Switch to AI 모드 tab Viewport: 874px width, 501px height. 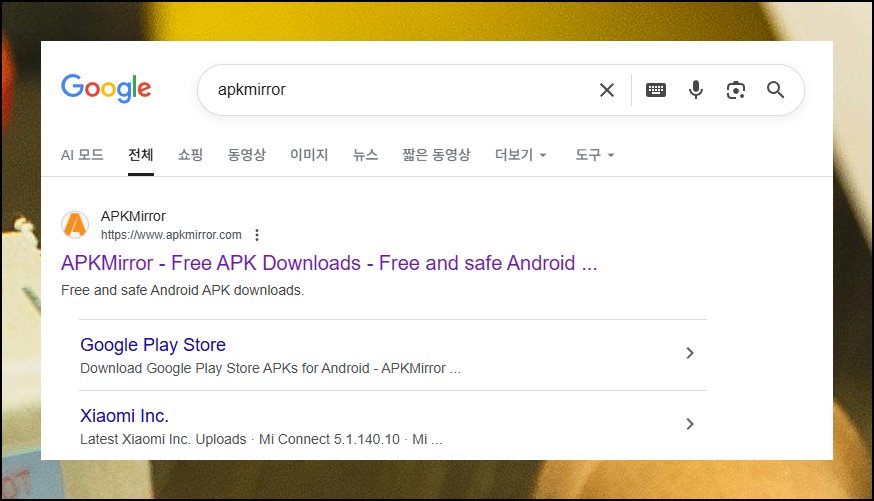click(x=82, y=154)
